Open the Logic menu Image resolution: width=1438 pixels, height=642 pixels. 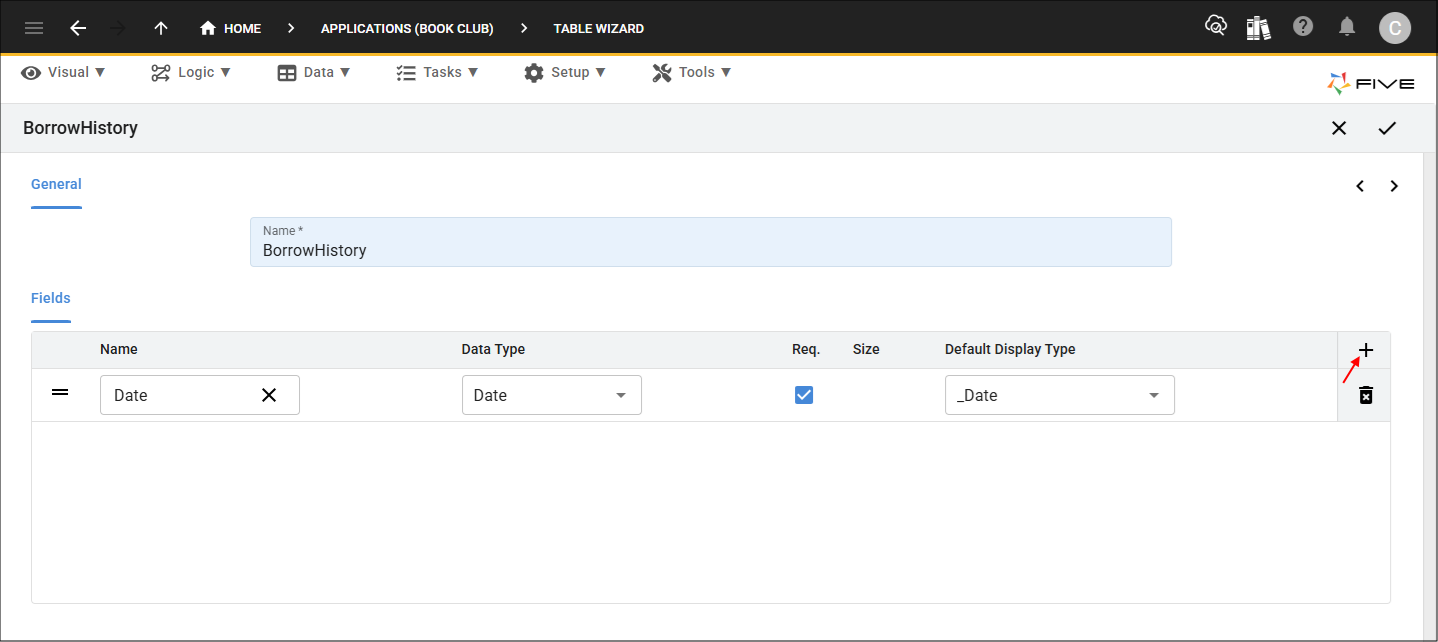191,72
